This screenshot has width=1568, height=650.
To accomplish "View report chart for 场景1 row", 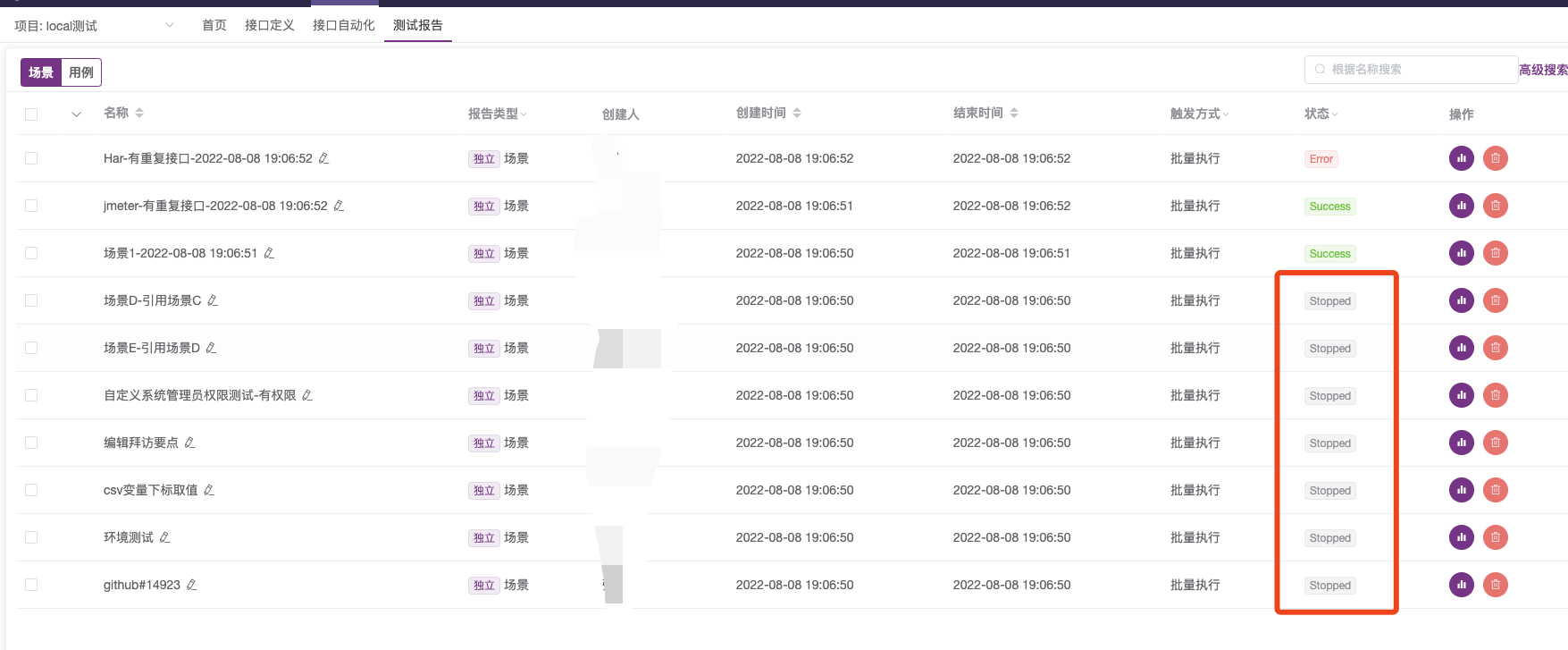I will (x=1461, y=253).
